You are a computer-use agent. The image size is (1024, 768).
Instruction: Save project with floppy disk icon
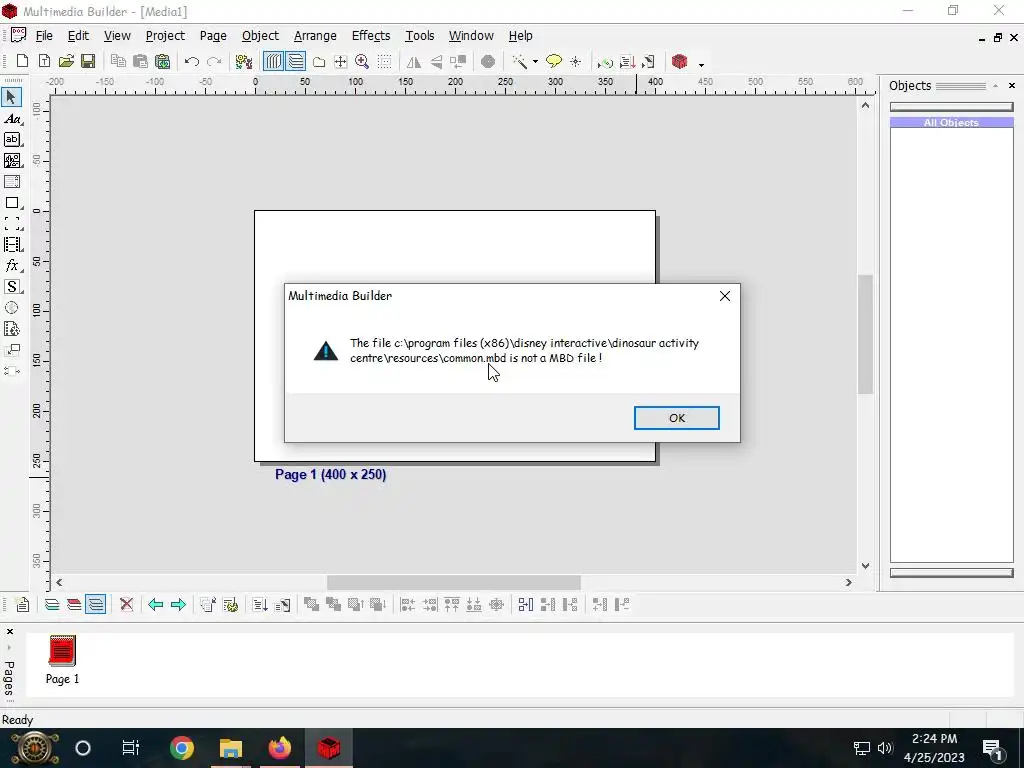[88, 61]
